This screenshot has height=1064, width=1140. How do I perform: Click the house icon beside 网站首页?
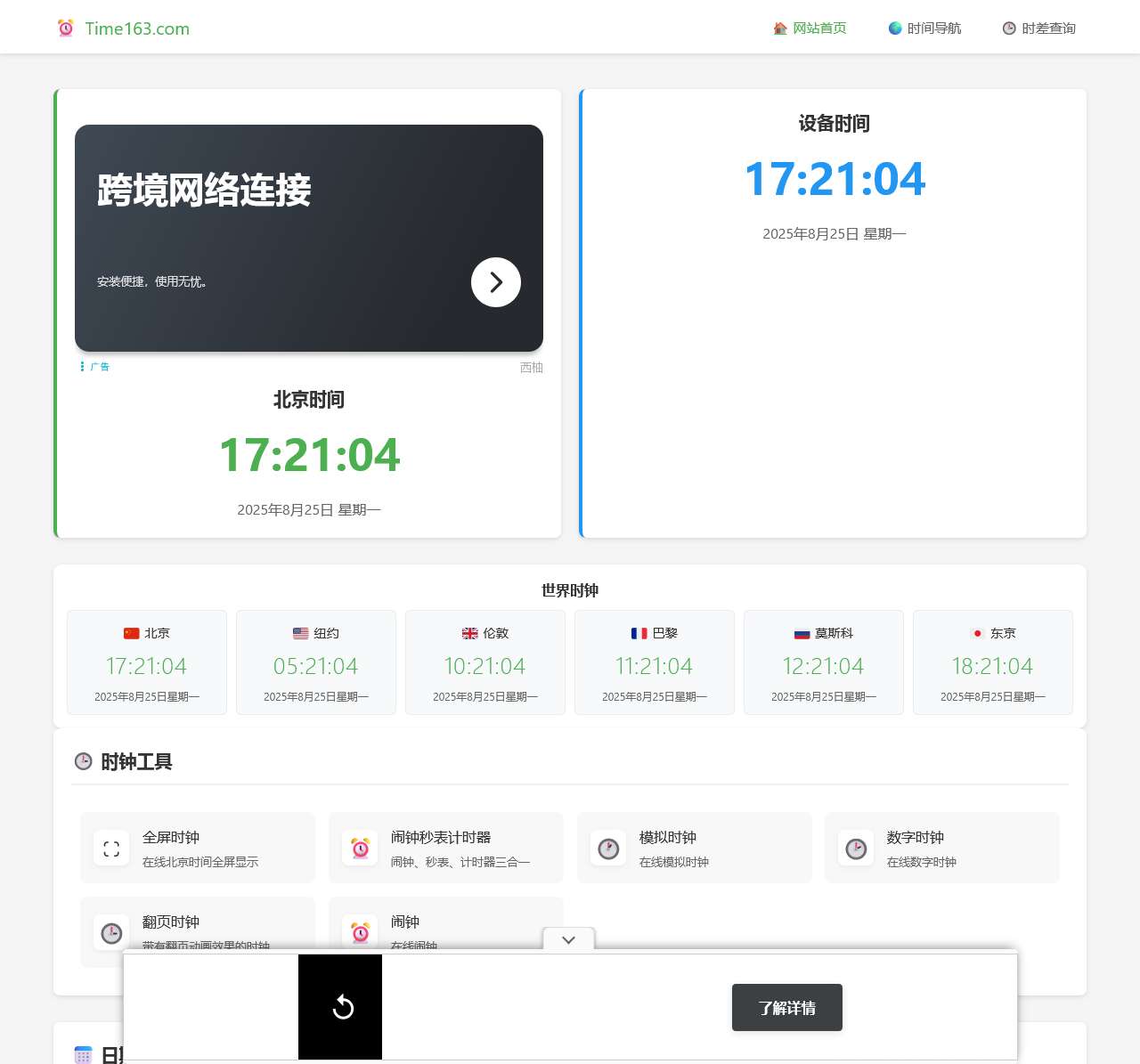pos(780,28)
